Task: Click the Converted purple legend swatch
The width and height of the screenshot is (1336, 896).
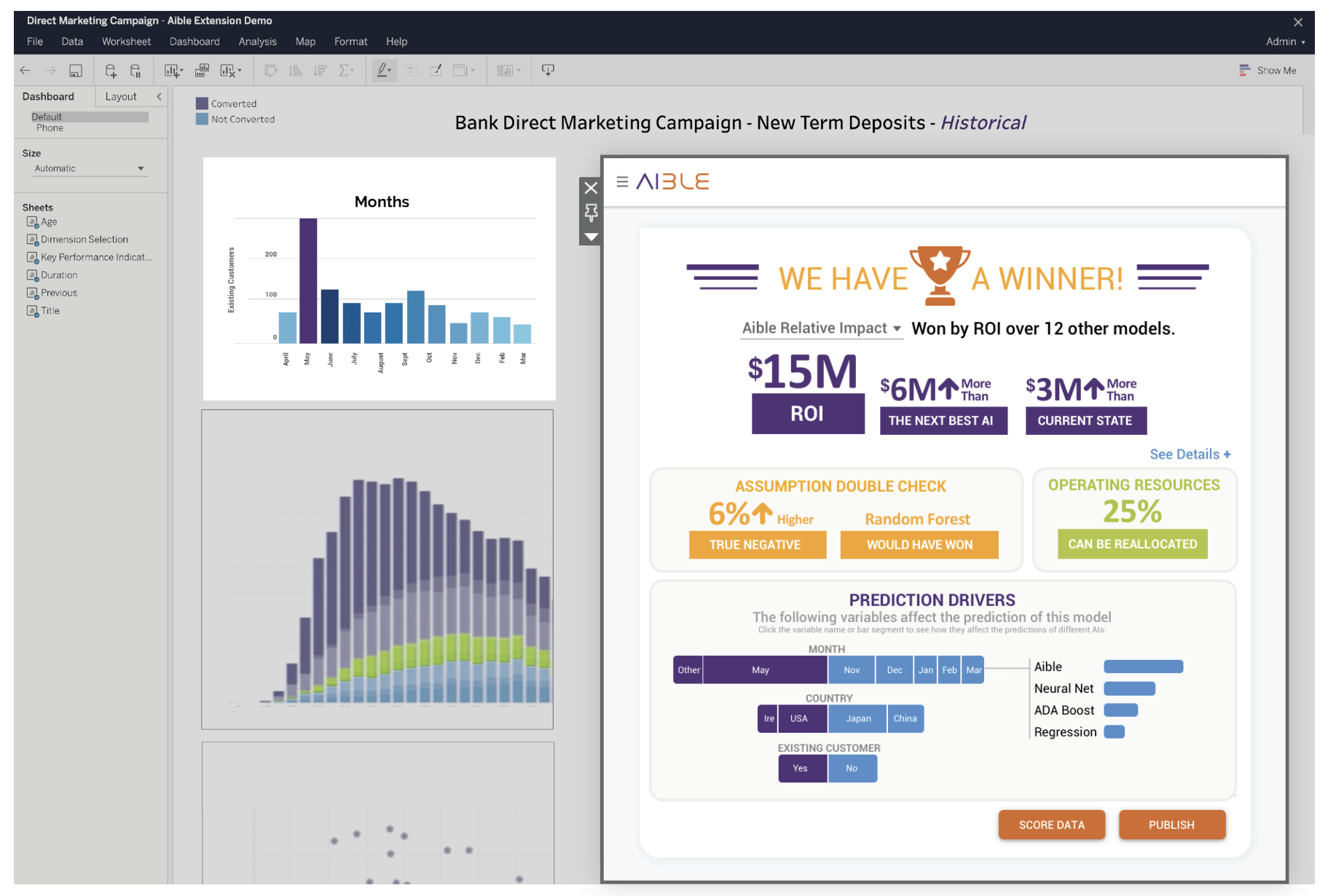Action: [x=202, y=103]
